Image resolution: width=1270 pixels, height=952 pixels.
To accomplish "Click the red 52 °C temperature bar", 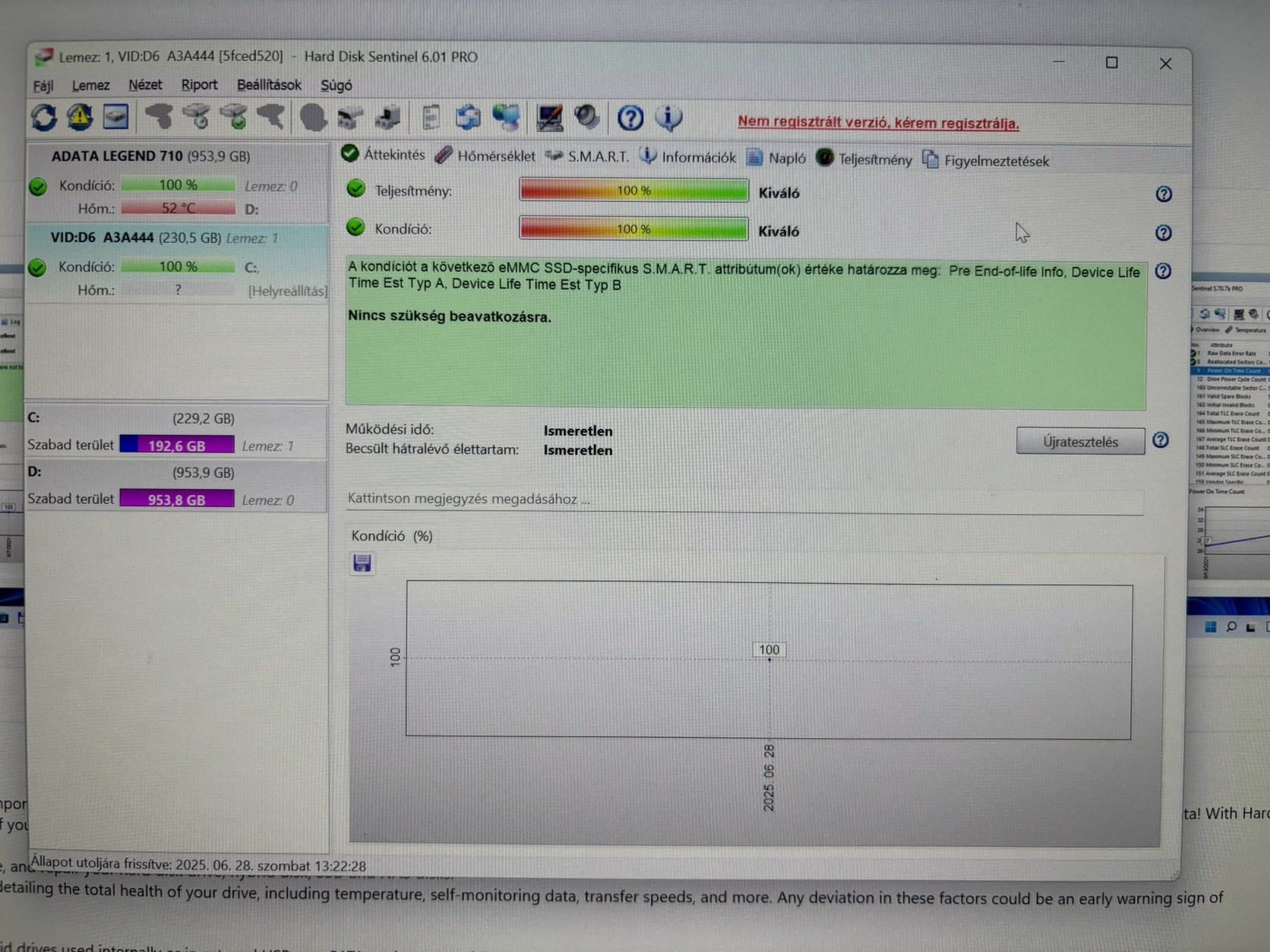I will point(178,208).
